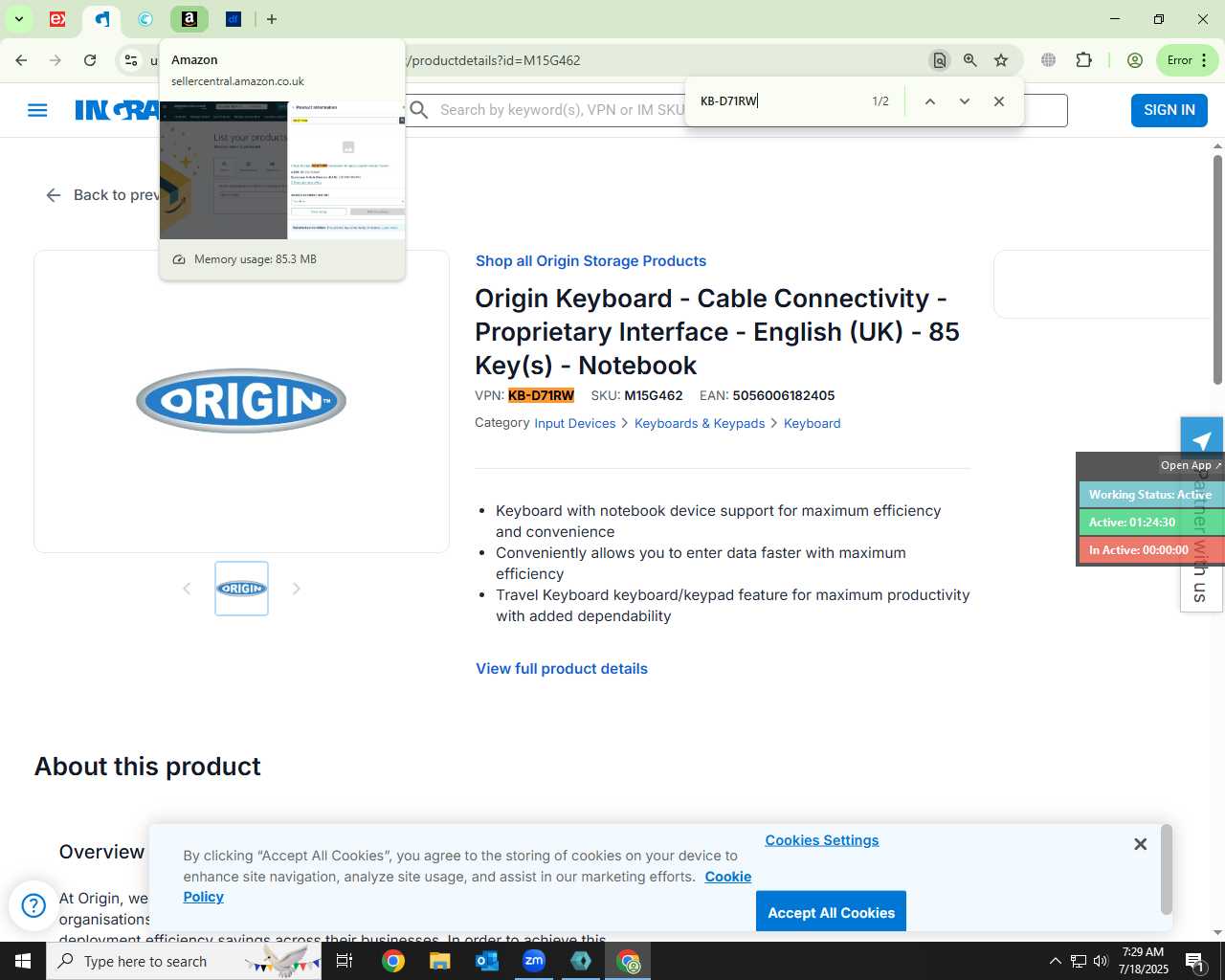Go to next find-in-page match

[965, 101]
